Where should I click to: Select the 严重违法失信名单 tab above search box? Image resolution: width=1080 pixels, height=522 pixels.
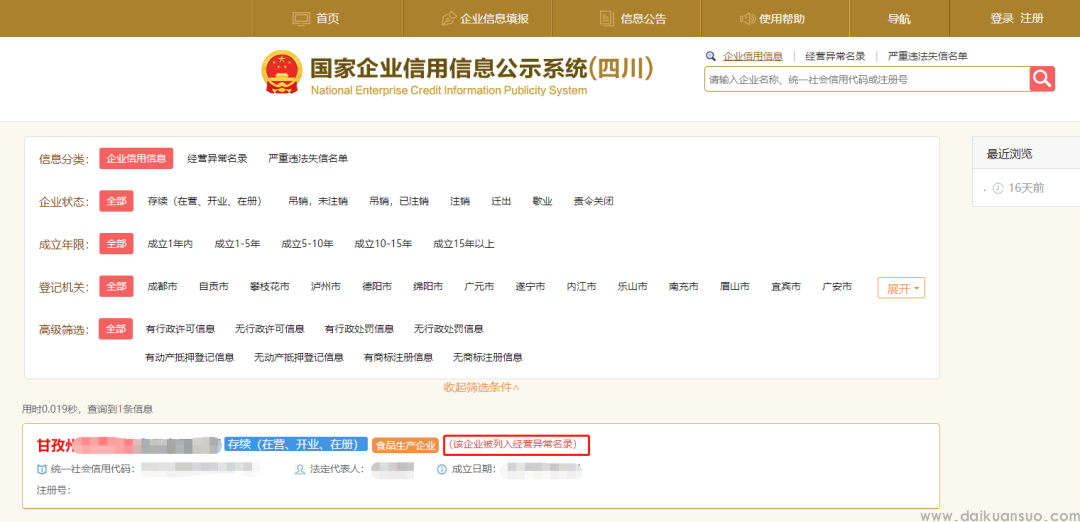click(927, 56)
